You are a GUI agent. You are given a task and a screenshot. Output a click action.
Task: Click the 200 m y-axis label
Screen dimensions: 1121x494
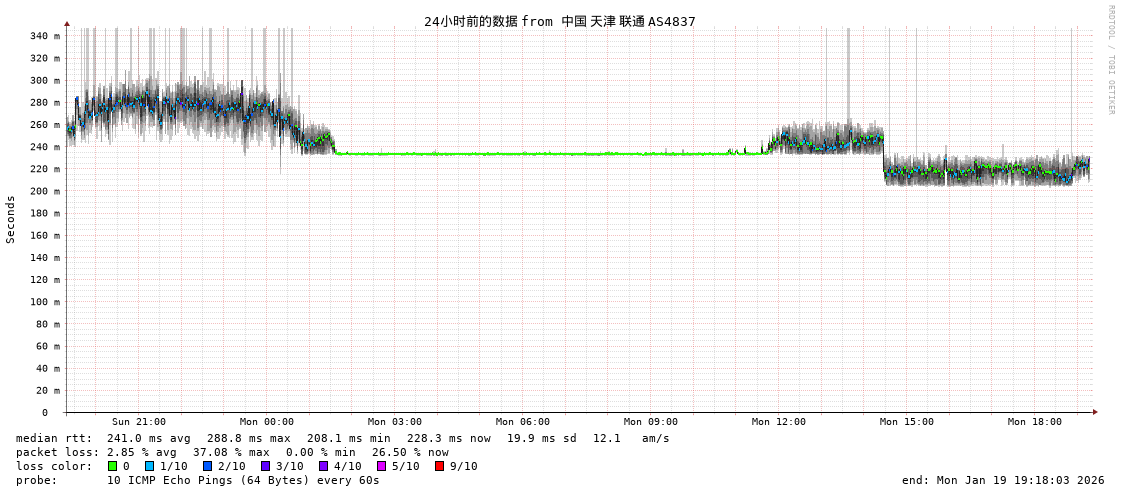coord(45,191)
